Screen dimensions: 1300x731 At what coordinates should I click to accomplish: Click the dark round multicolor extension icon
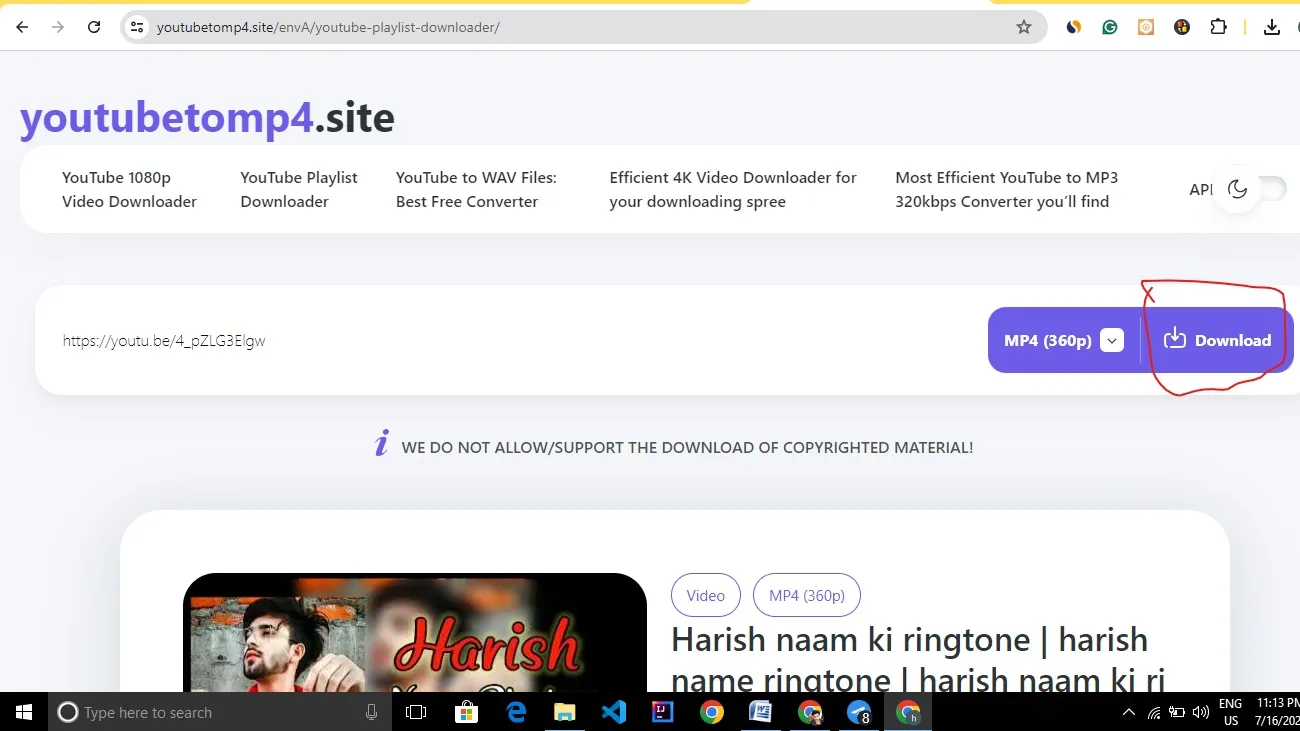pyautogui.click(x=1182, y=27)
